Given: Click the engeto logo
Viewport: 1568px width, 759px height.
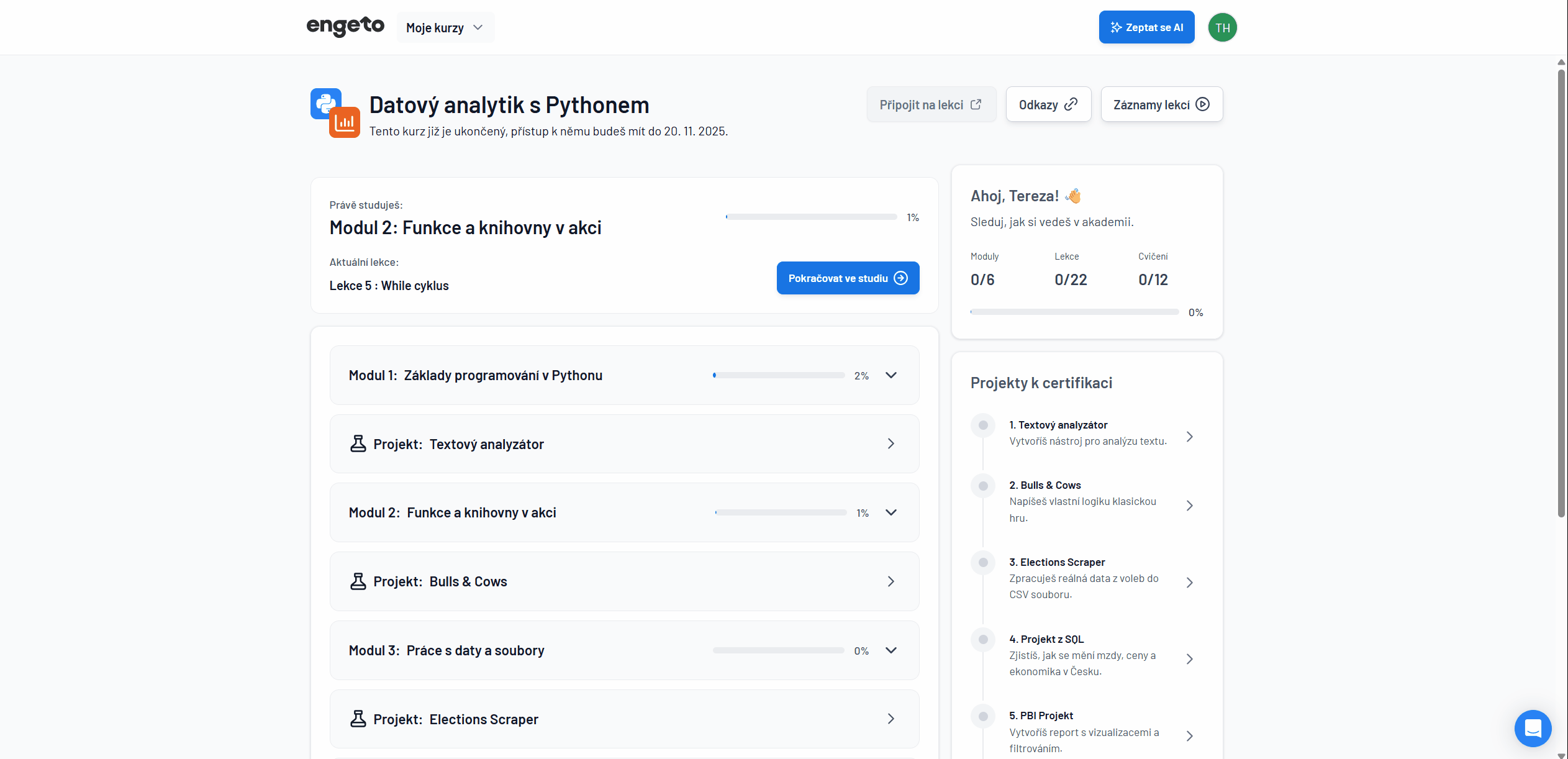Looking at the screenshot, I should [x=345, y=27].
